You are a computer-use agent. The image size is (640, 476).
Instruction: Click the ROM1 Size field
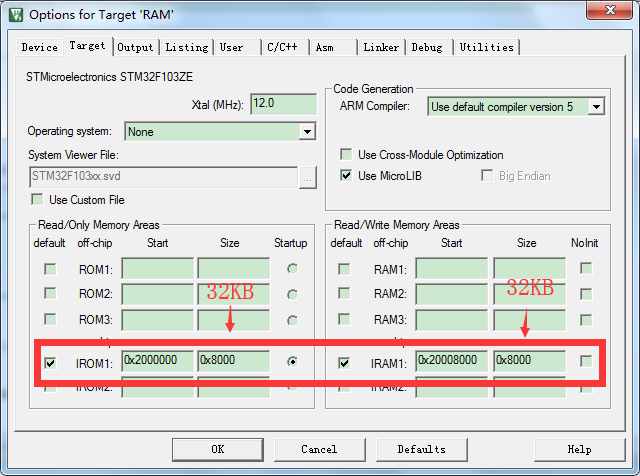(x=233, y=268)
